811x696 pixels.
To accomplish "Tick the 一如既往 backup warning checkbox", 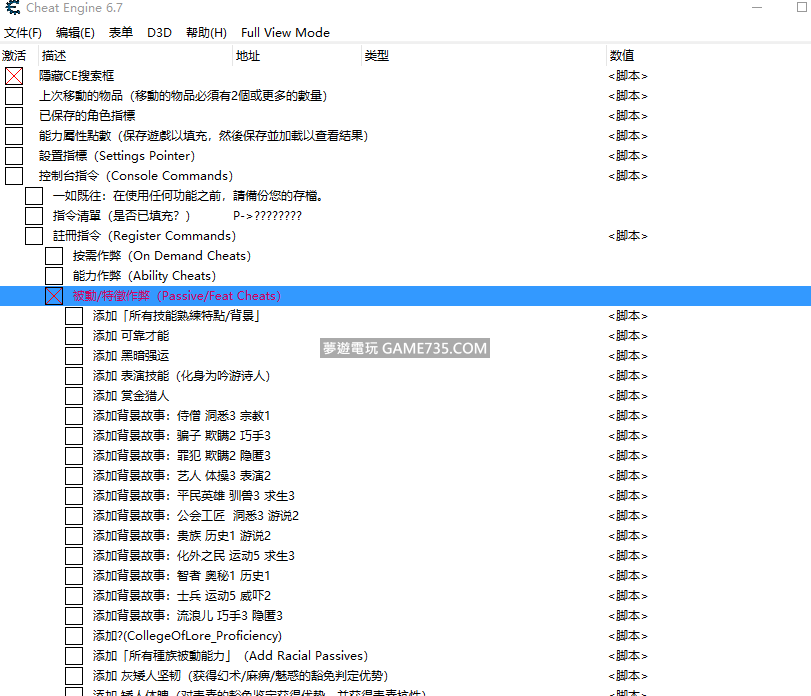I will [x=34, y=196].
